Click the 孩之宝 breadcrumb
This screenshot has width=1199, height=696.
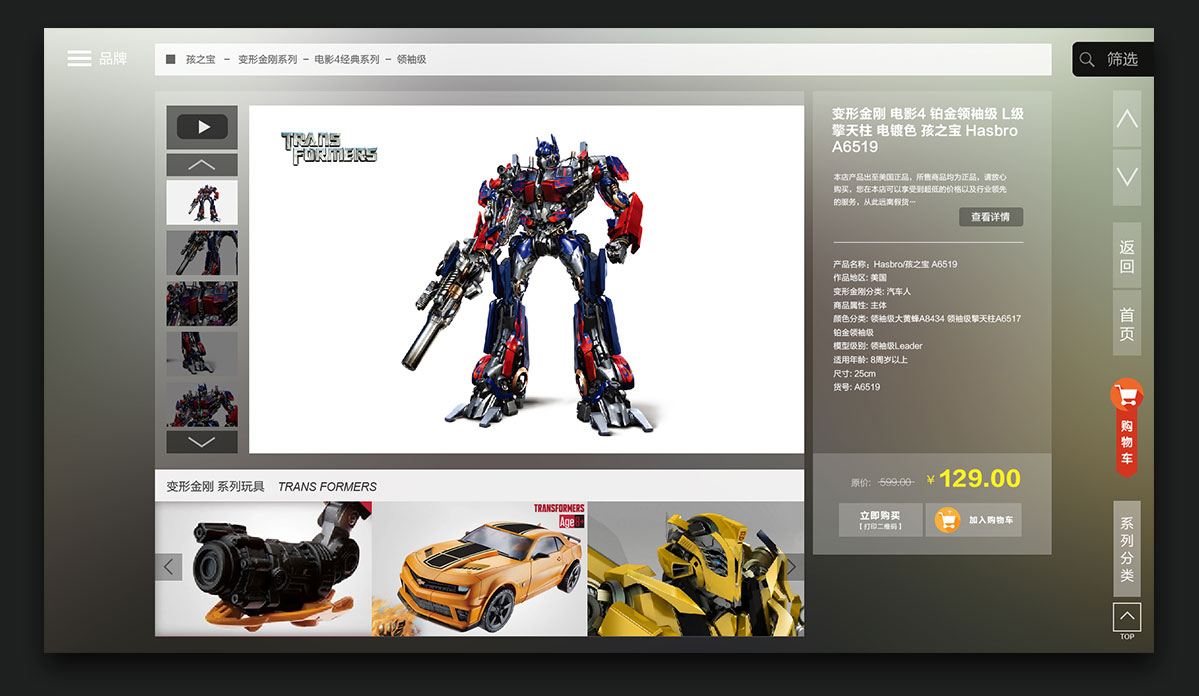pyautogui.click(x=200, y=60)
